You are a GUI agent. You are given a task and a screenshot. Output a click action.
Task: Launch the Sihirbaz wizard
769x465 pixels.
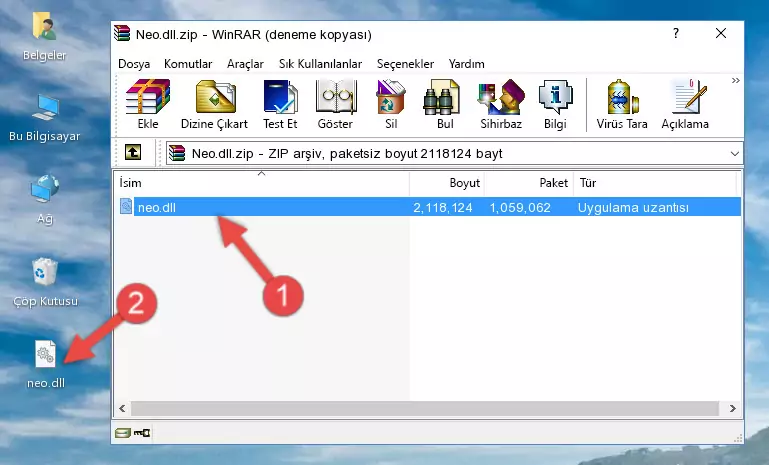tap(501, 104)
